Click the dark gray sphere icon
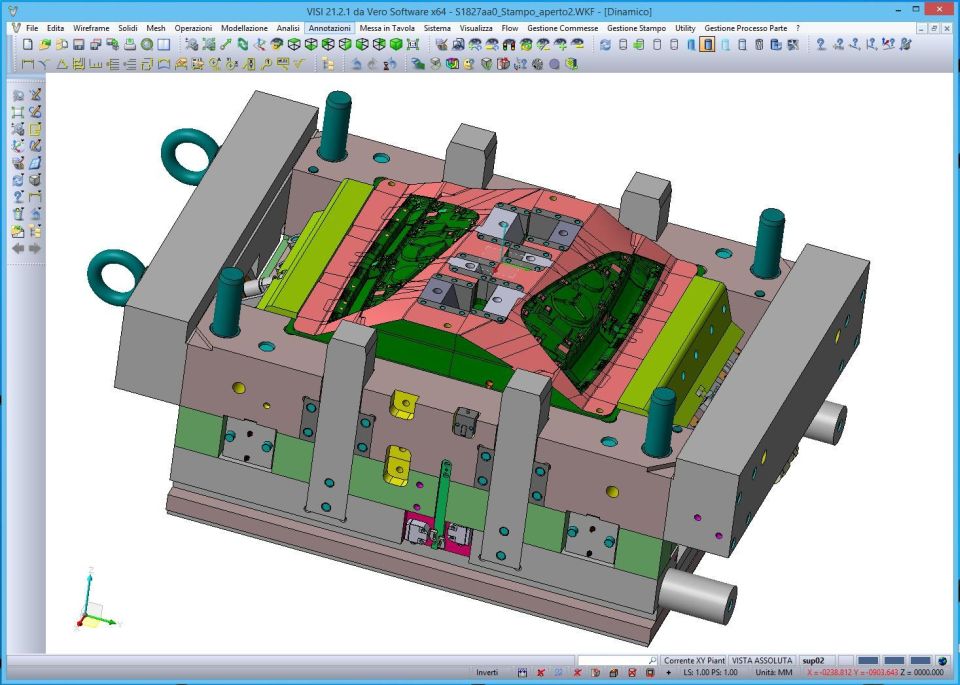This screenshot has width=960, height=685. [538, 64]
